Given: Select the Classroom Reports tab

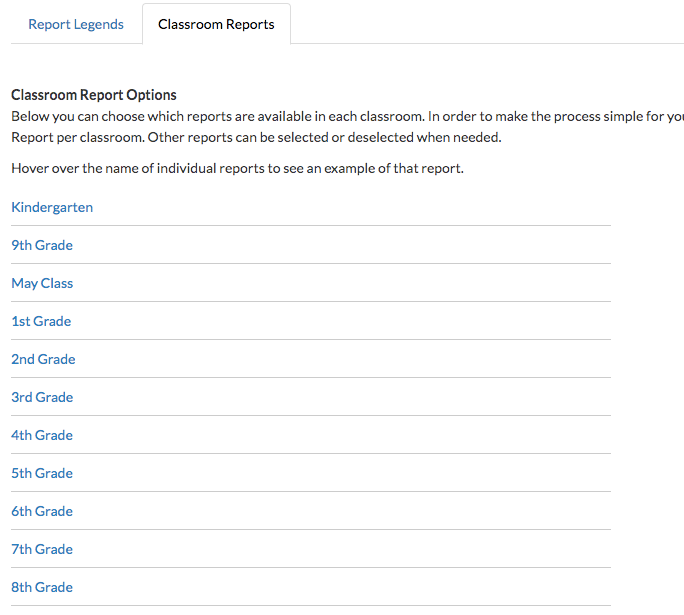Looking at the screenshot, I should point(216,24).
